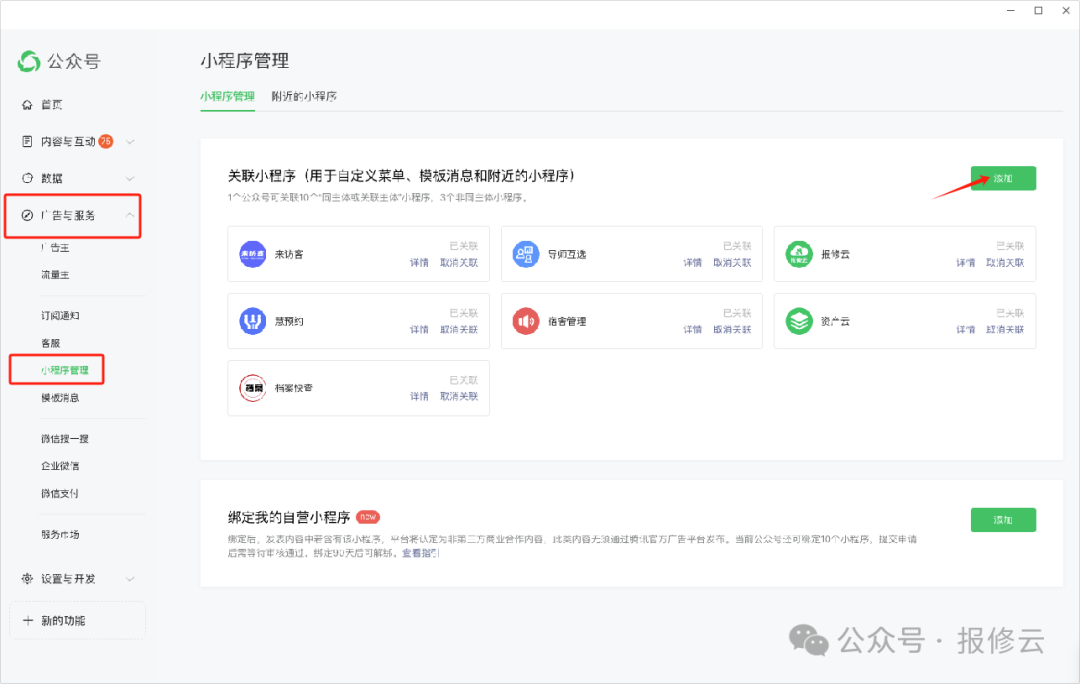Click the 已关联 status on 档案快查
1080x684 pixels.
[464, 380]
